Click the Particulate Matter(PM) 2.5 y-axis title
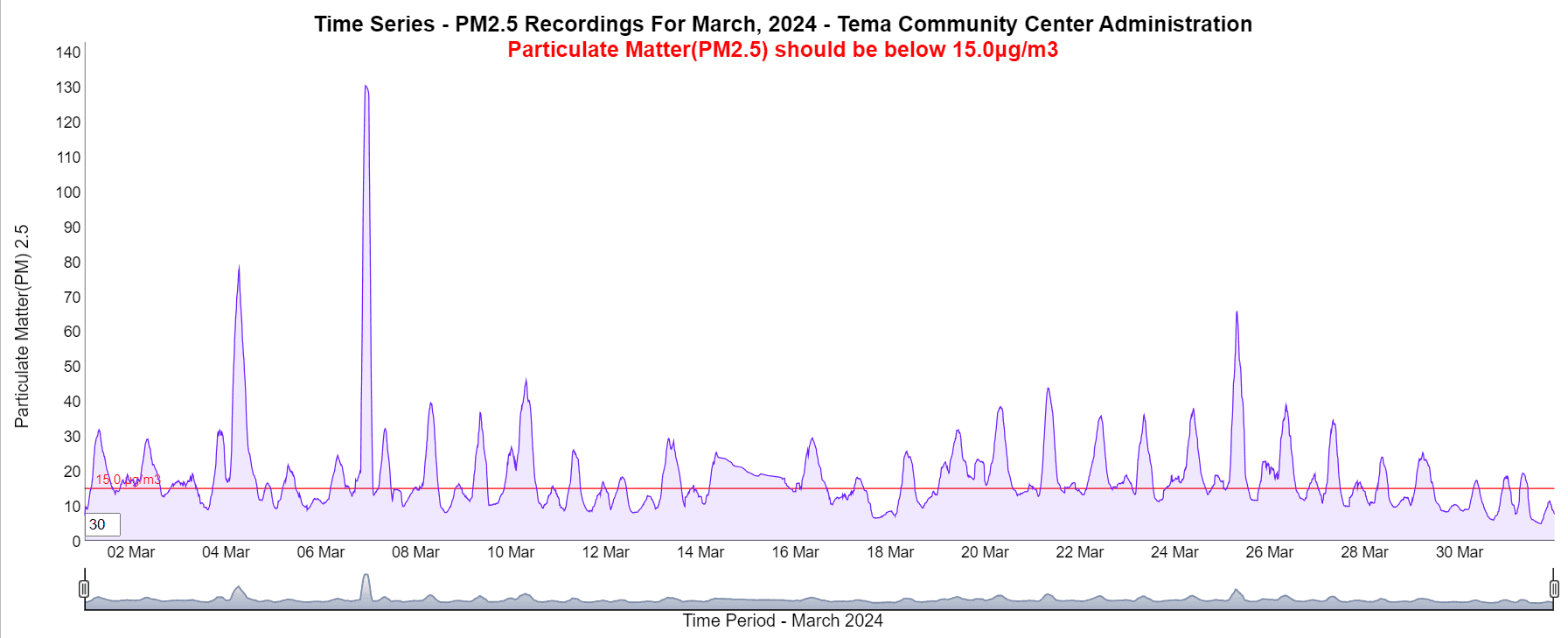1568x638 pixels. (22, 326)
